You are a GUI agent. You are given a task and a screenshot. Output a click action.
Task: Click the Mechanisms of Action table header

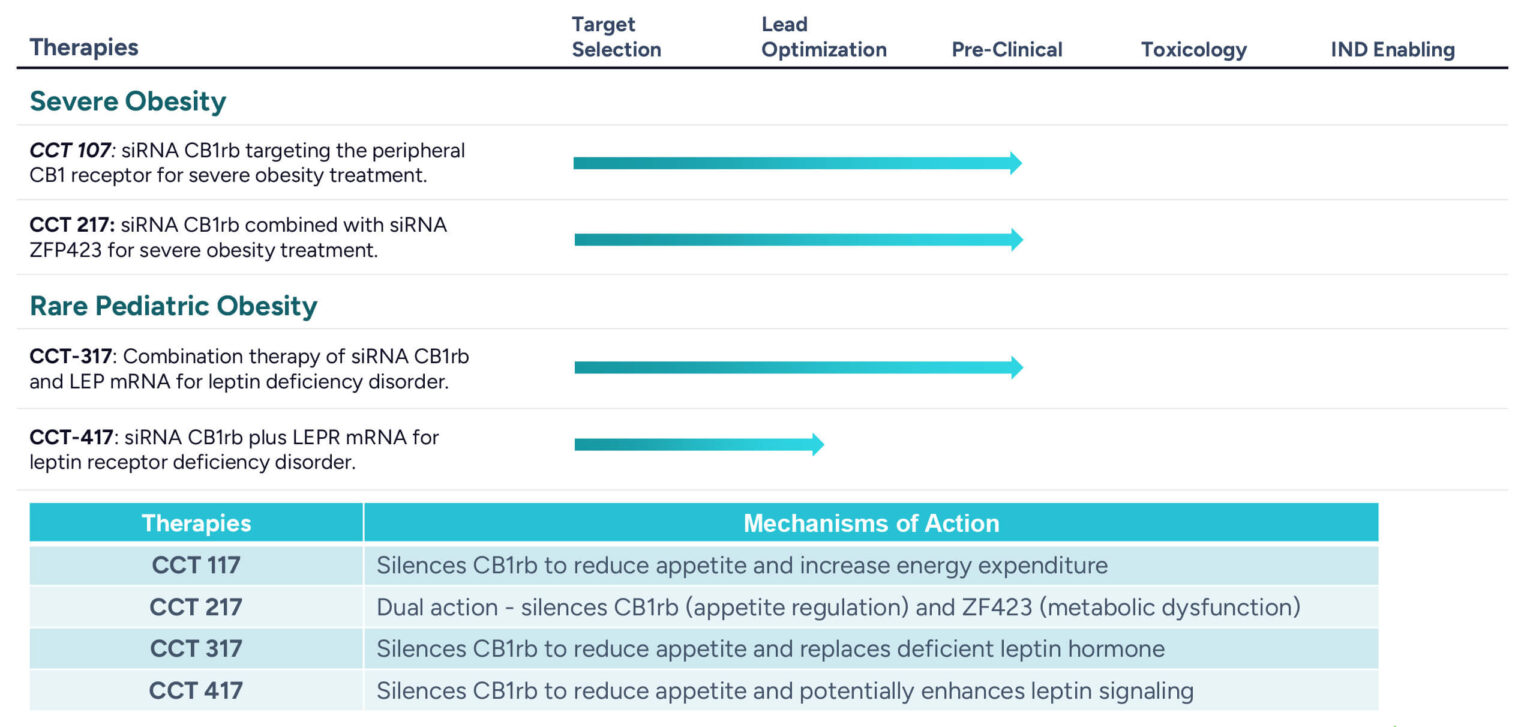(x=870, y=523)
